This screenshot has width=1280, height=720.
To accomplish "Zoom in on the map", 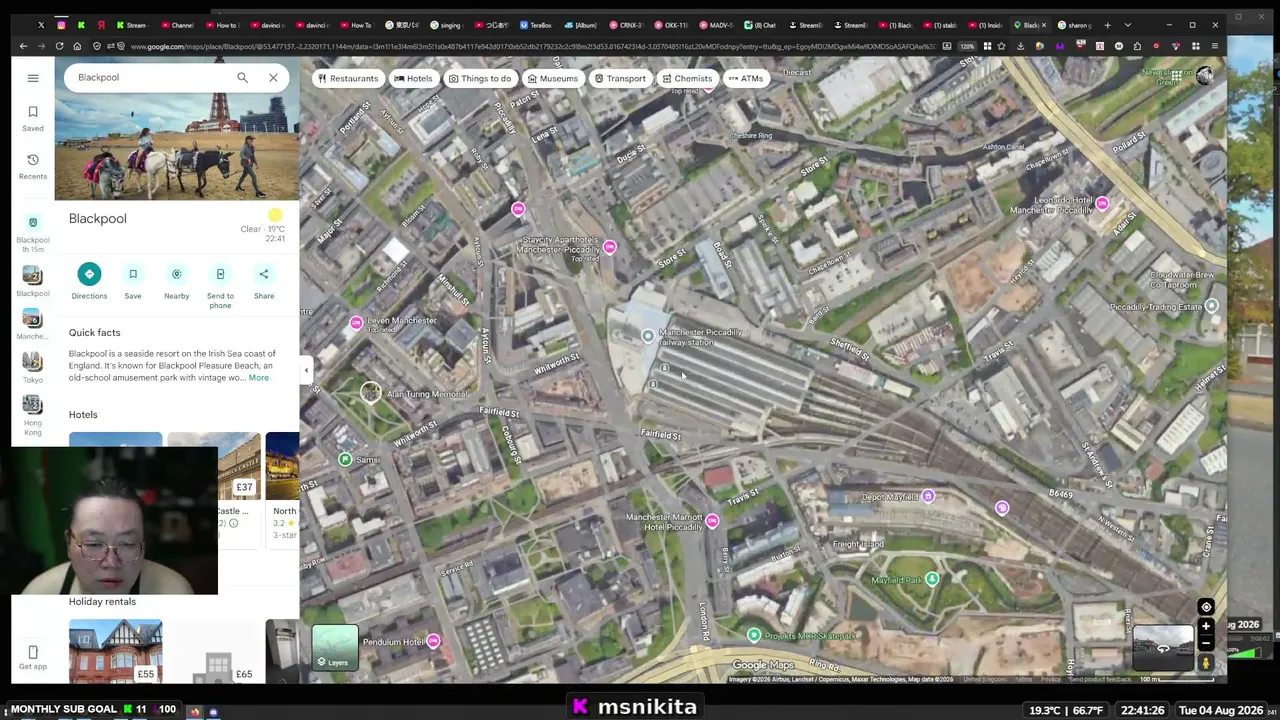I will pos(1206,626).
